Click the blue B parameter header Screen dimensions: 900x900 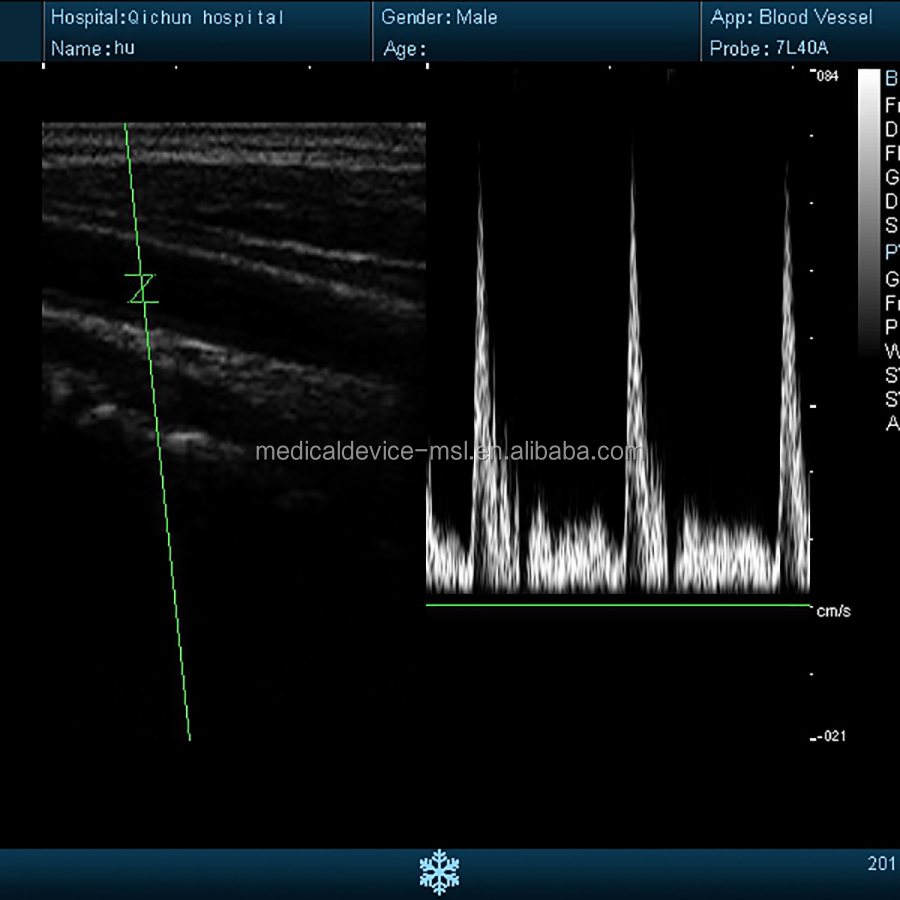[891, 79]
